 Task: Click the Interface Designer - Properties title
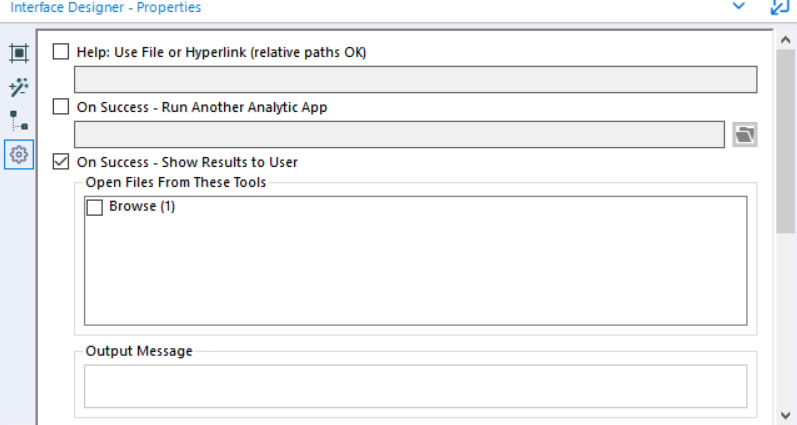(x=106, y=7)
